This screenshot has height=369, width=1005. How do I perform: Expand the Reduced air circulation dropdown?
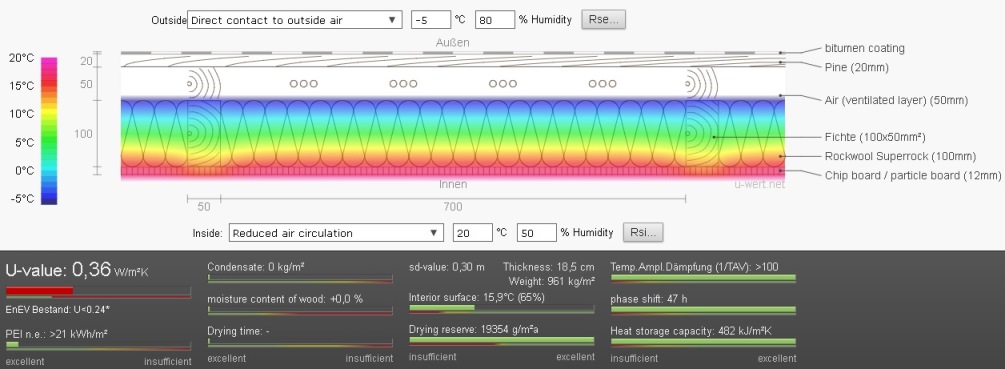point(336,233)
